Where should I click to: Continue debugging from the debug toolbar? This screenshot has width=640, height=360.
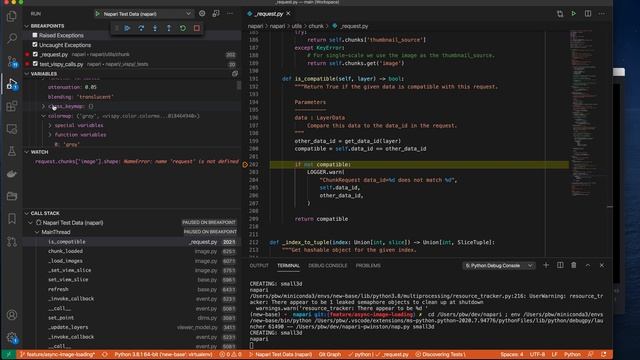[127, 28]
